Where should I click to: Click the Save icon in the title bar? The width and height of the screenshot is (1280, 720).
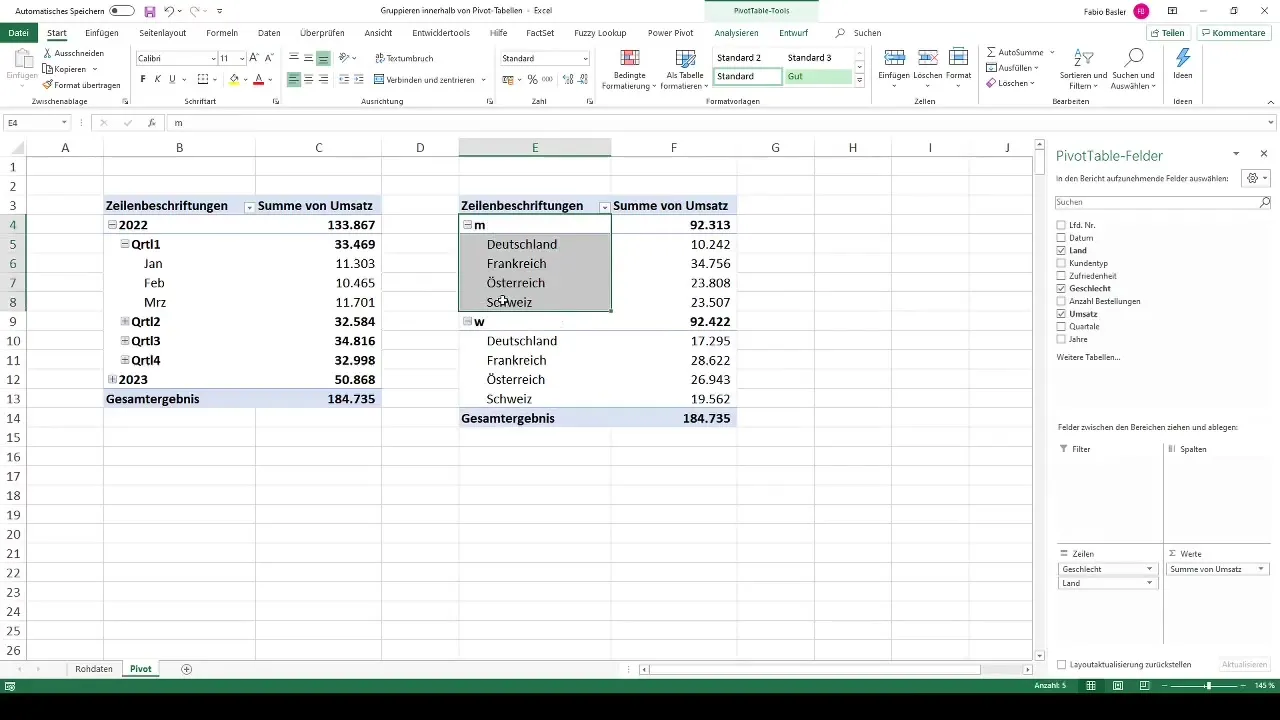click(149, 11)
